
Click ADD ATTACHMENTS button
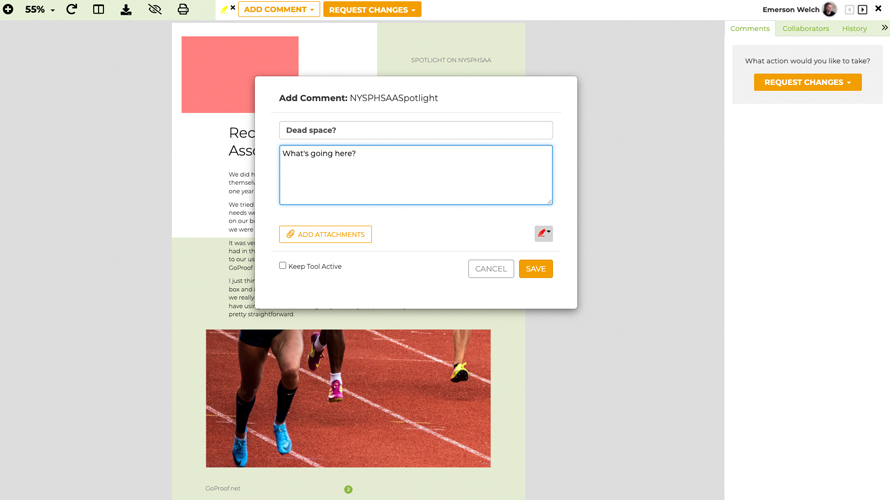tap(325, 234)
